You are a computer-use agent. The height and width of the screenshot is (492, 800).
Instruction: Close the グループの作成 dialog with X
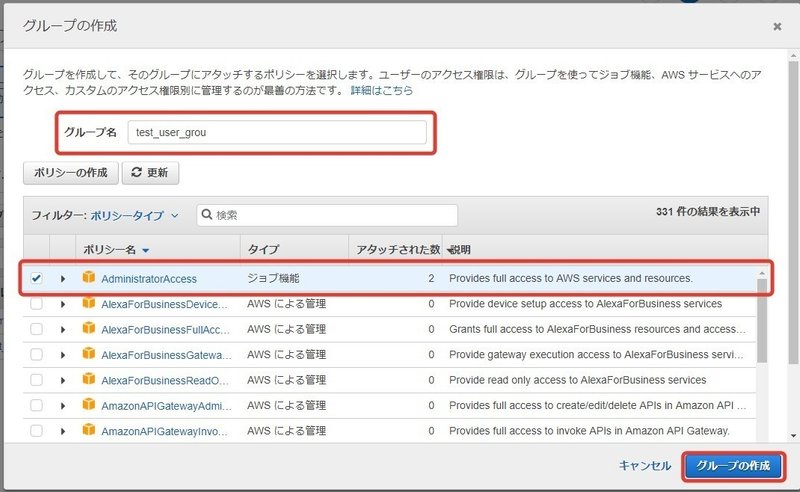(777, 26)
